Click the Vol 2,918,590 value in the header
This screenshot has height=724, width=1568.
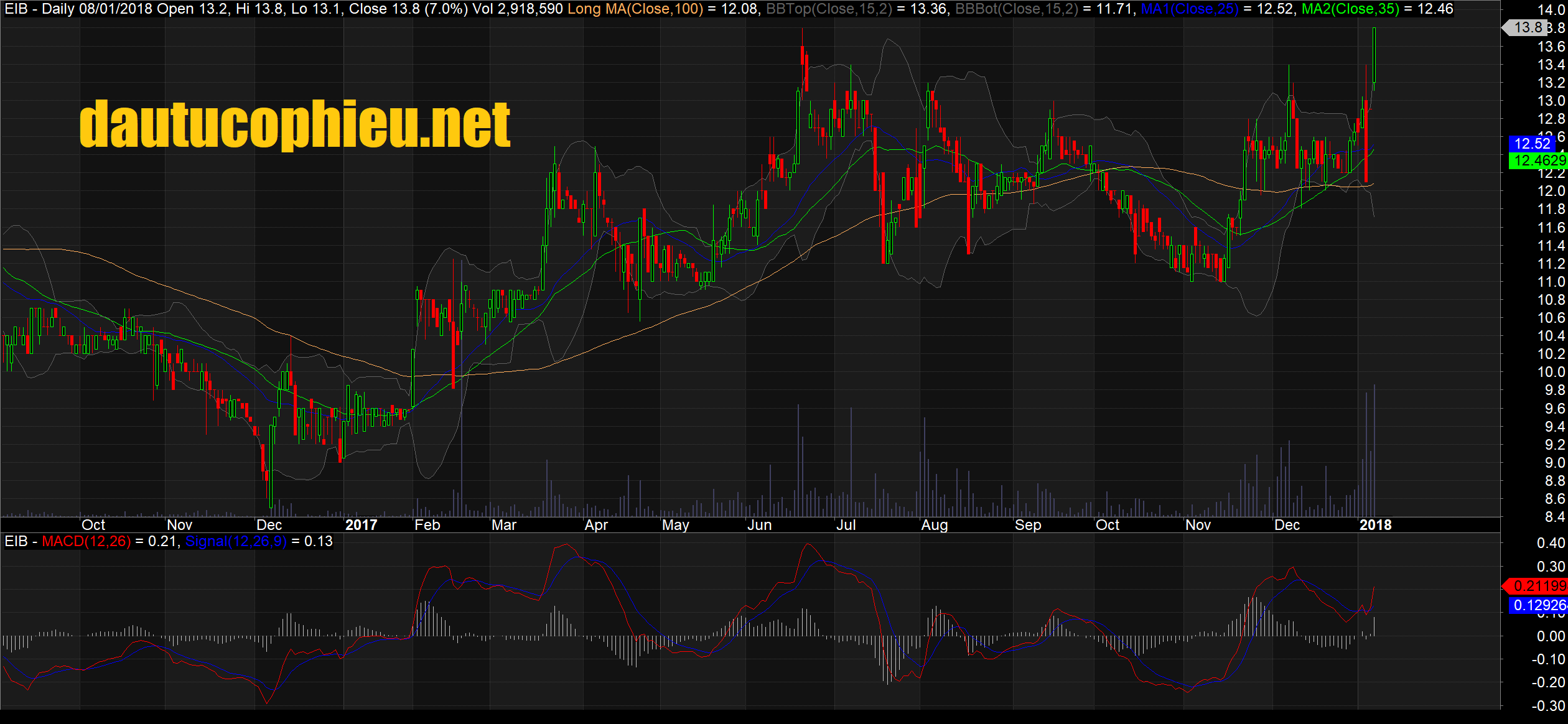point(518,9)
